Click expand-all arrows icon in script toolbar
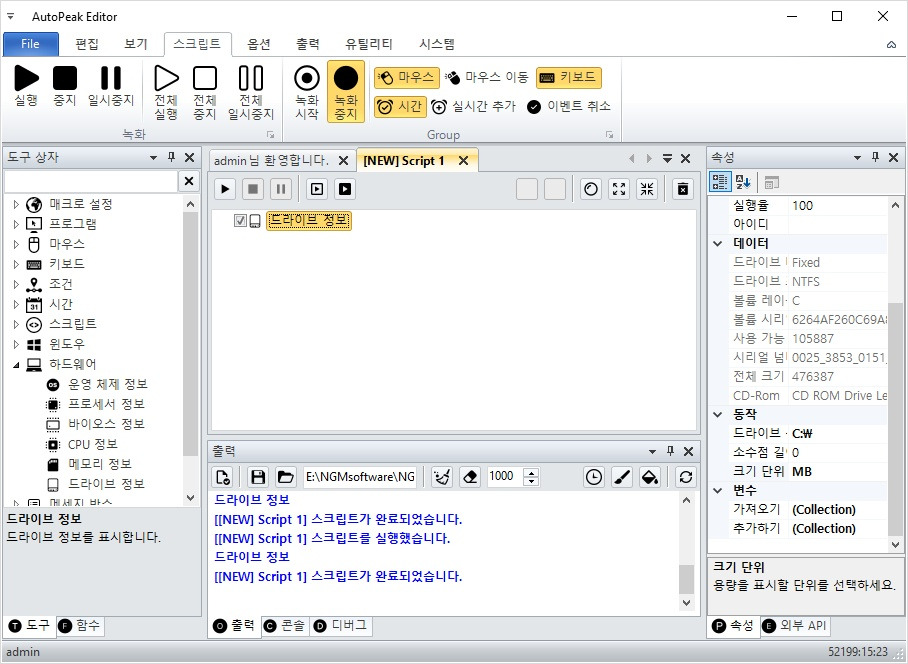908x664 pixels. point(619,189)
